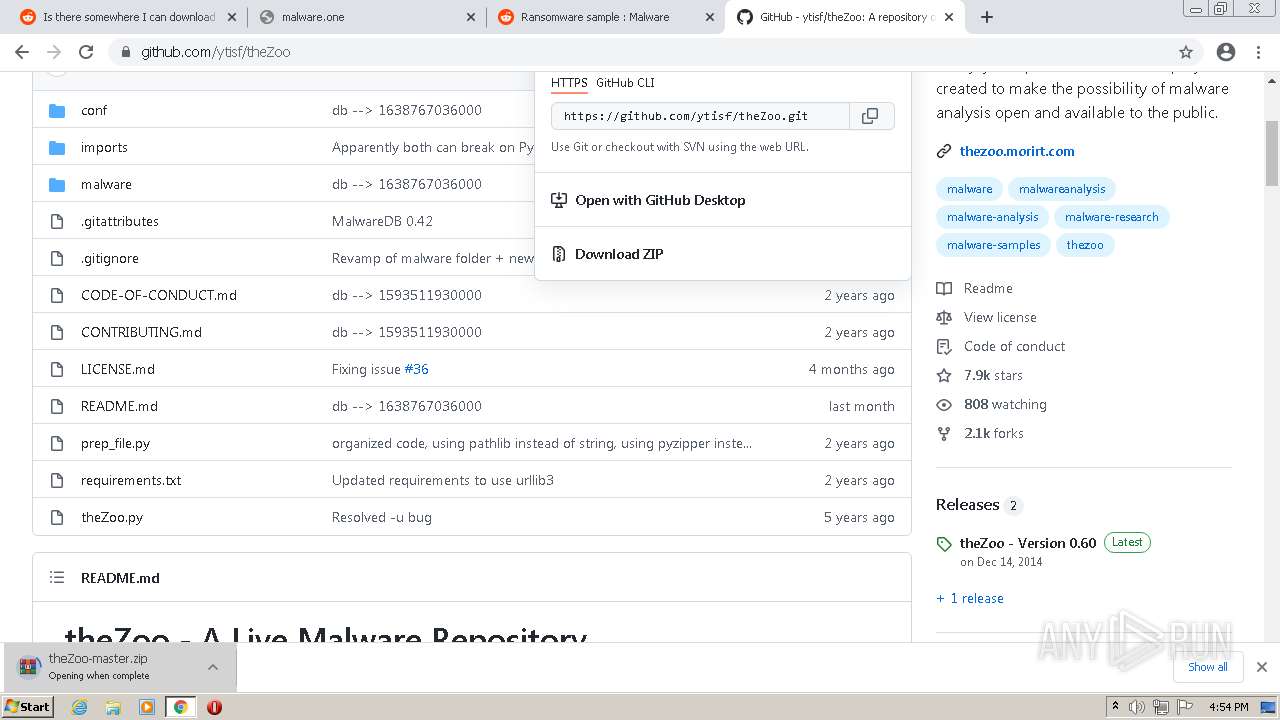Select the malwareanalysis topic tag
Image resolution: width=1280 pixels, height=720 pixels.
point(1062,189)
